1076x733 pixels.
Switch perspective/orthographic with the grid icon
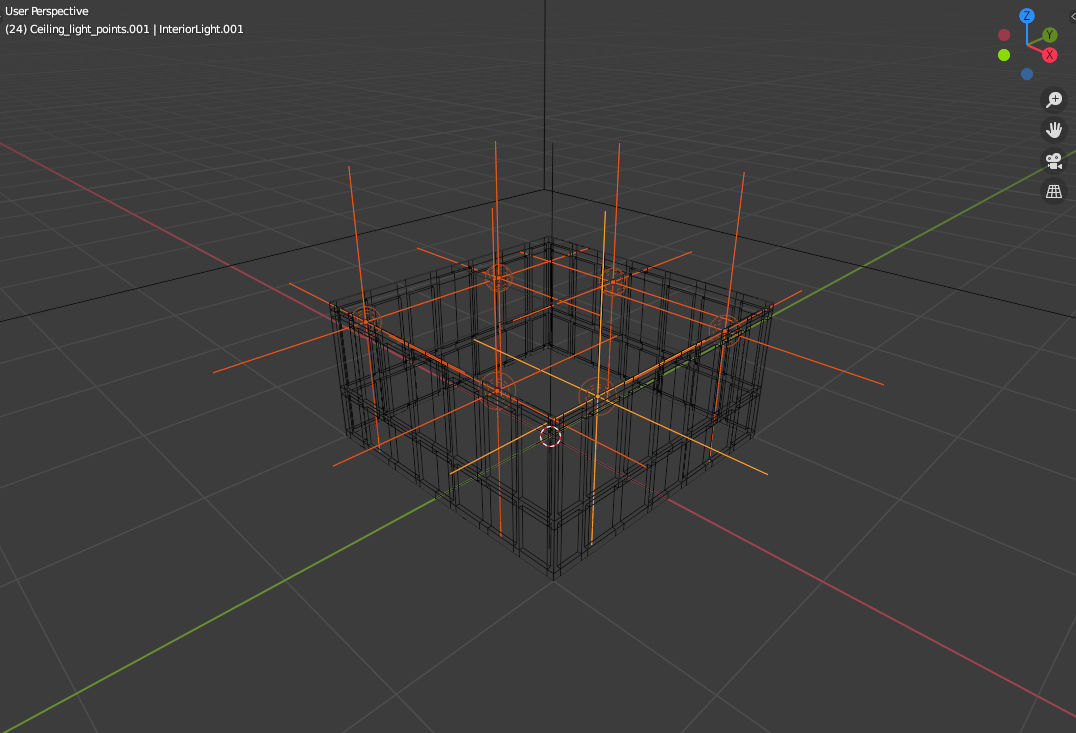(x=1053, y=191)
